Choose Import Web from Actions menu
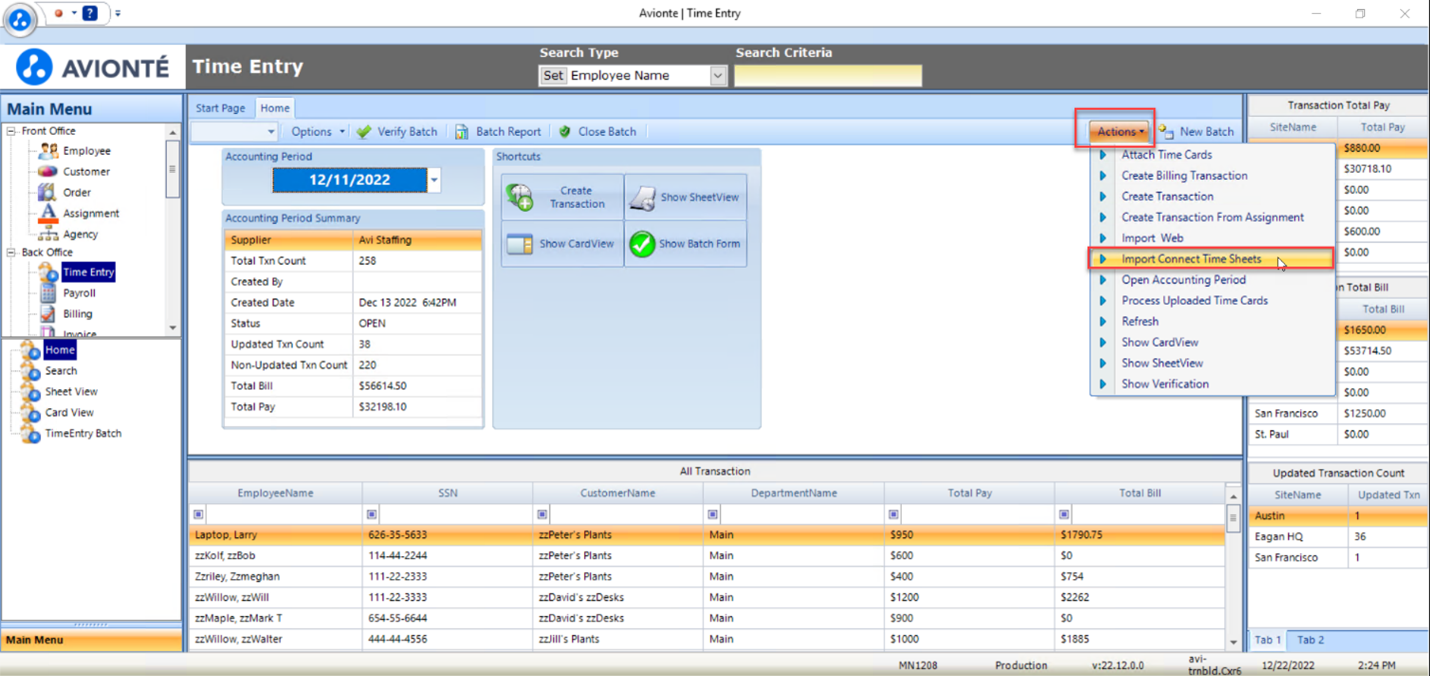 [1152, 238]
